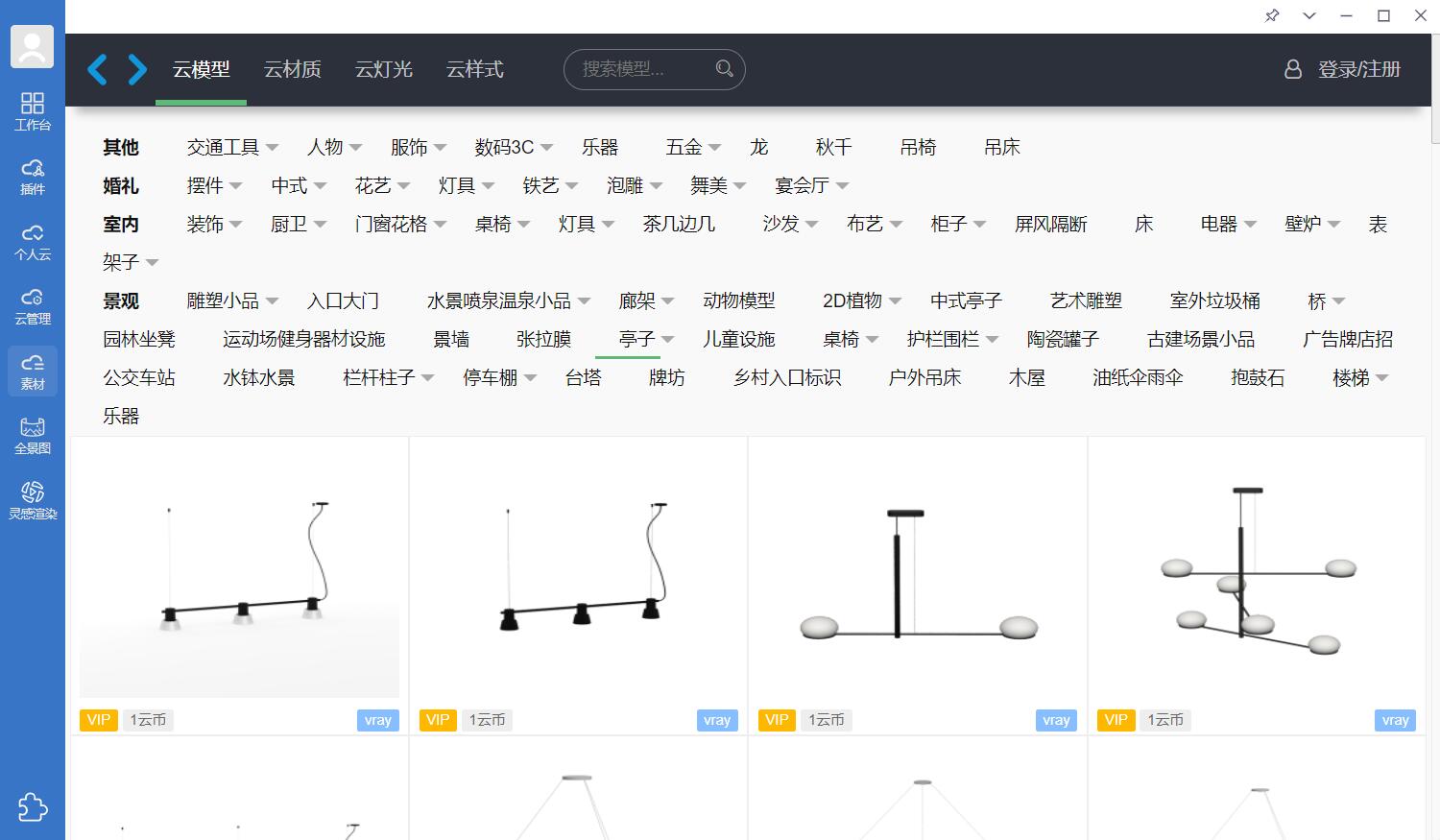Open the 个人云 personal cloud icon
Viewport: 1440px width, 840px height.
click(x=33, y=242)
